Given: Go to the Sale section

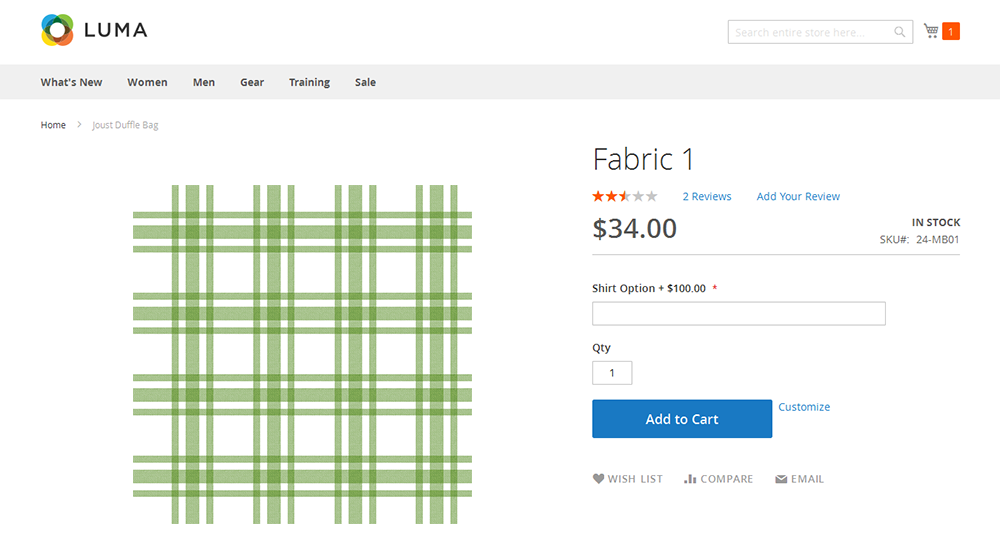Looking at the screenshot, I should pyautogui.click(x=365, y=82).
